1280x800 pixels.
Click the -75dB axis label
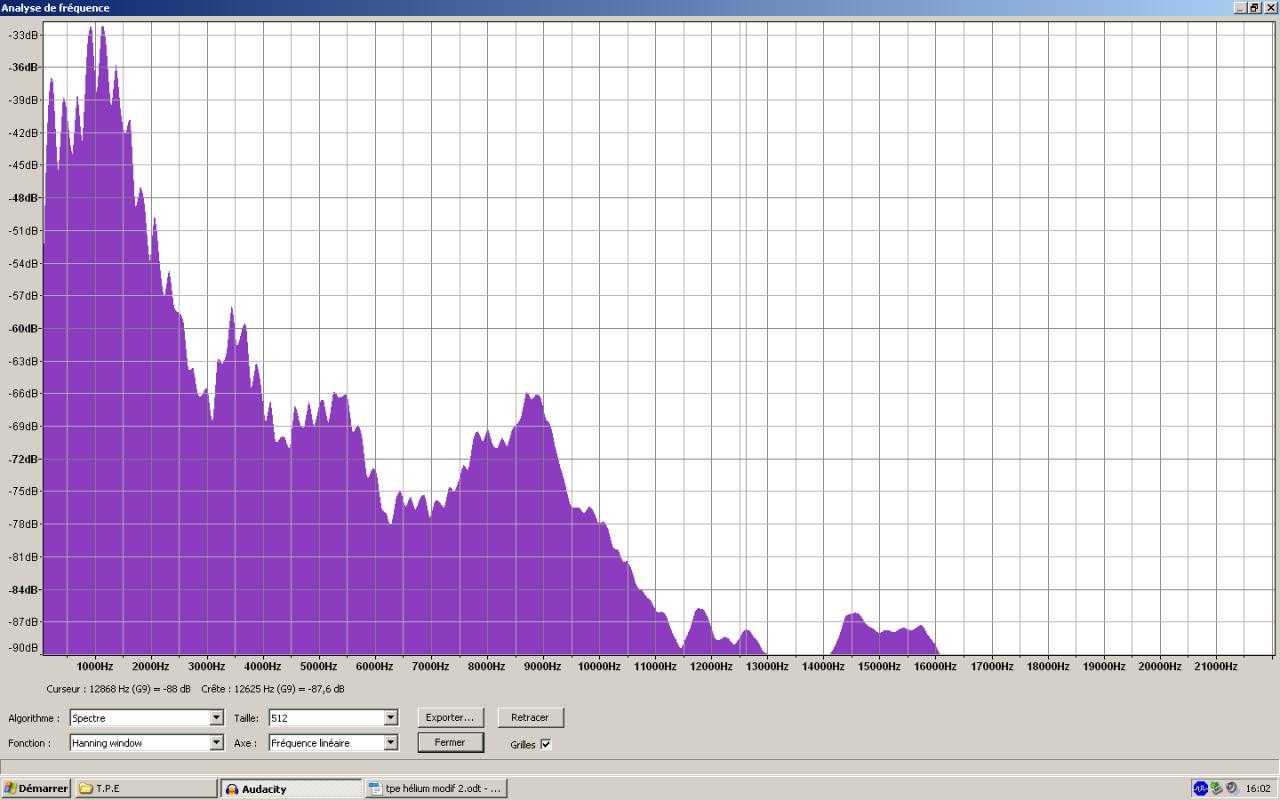(x=25, y=491)
